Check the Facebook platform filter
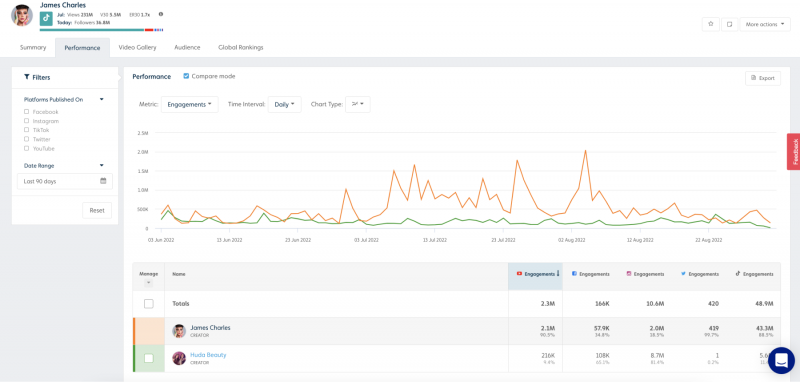 pyautogui.click(x=26, y=112)
